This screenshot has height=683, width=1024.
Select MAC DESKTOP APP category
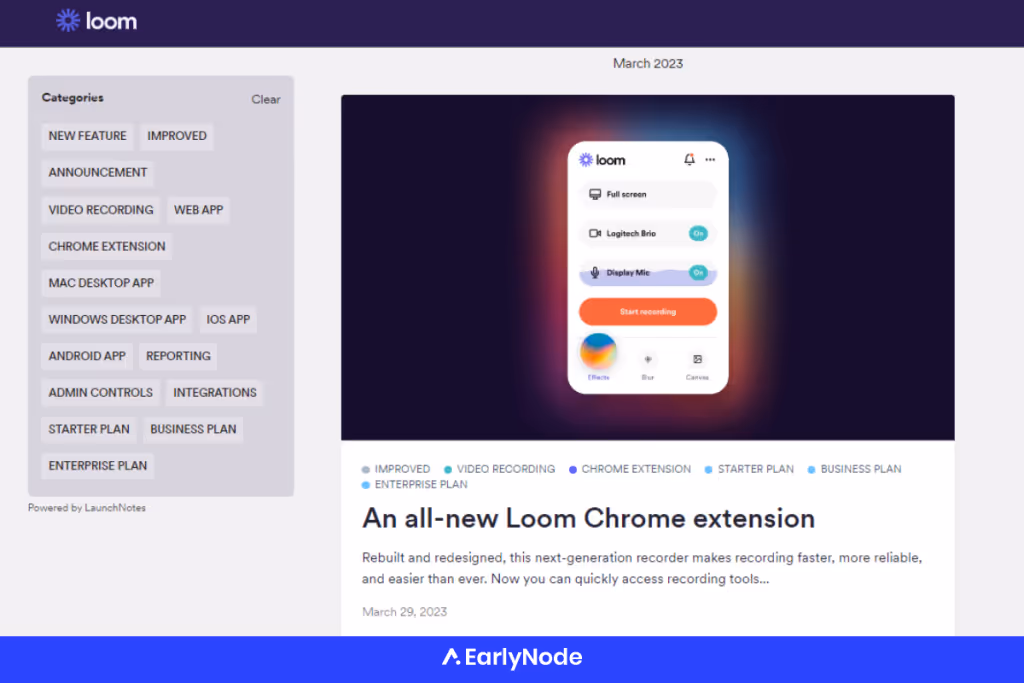click(101, 283)
